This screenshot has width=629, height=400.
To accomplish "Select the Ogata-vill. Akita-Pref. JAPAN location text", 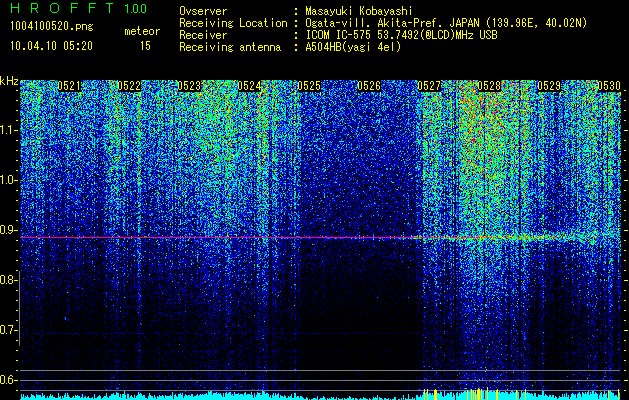I will pyautogui.click(x=446, y=23).
